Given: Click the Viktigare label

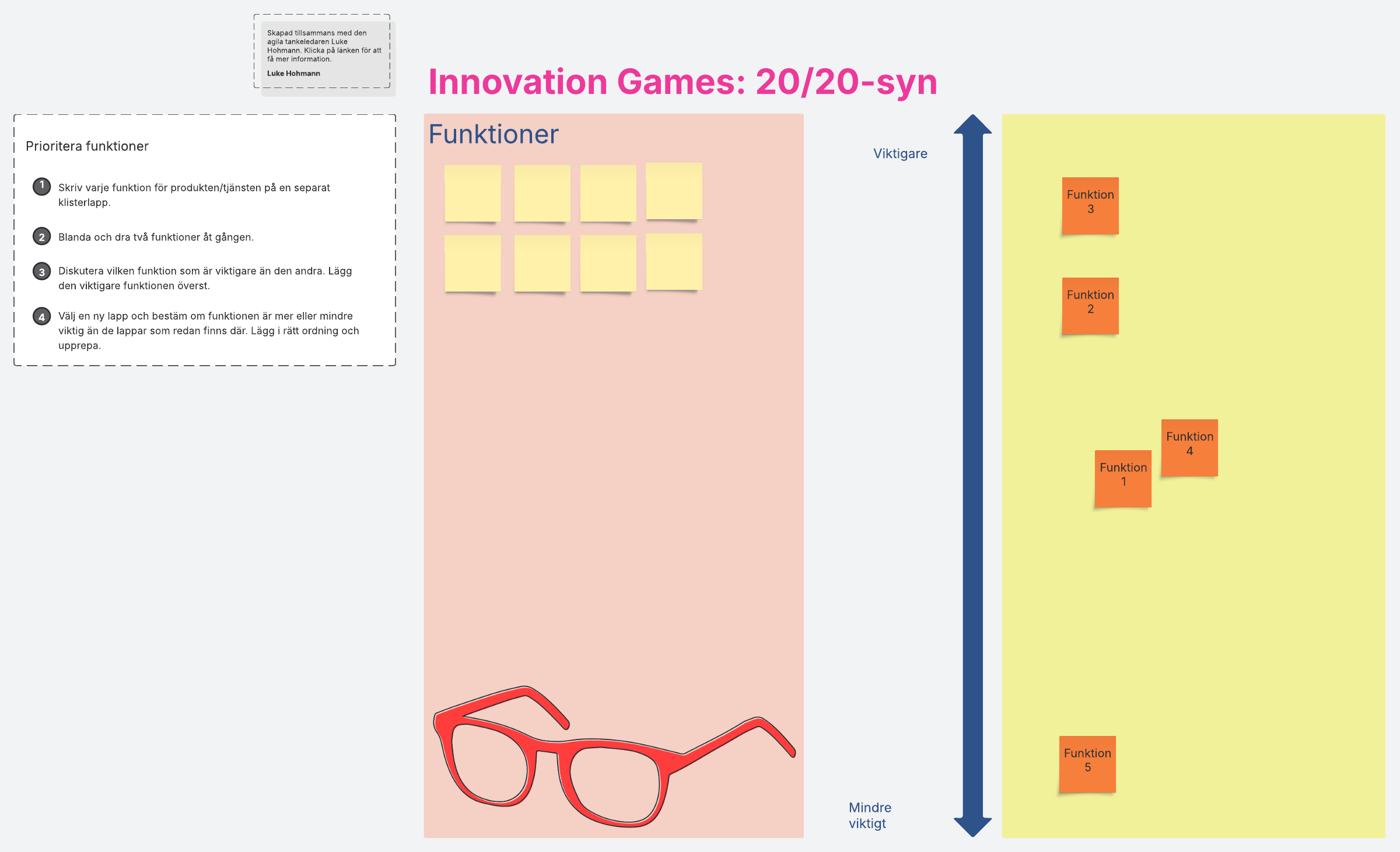Looking at the screenshot, I should [x=900, y=153].
